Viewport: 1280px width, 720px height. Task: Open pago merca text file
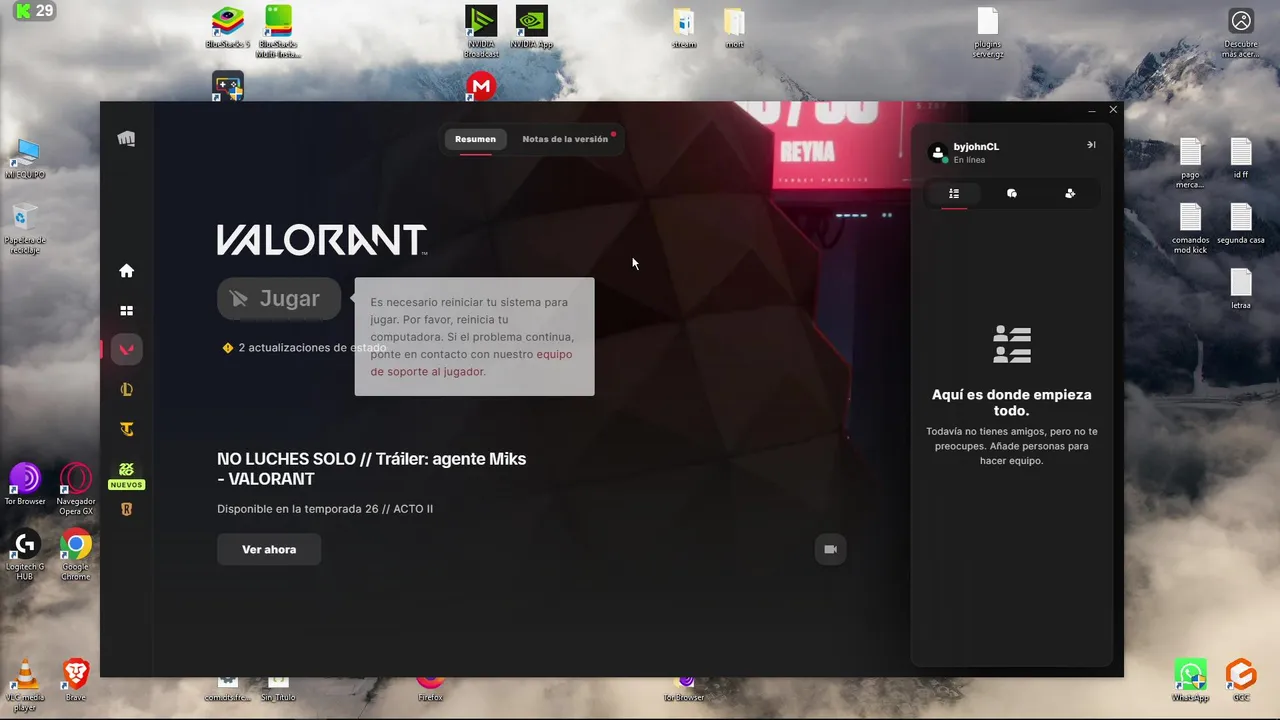point(1190,163)
